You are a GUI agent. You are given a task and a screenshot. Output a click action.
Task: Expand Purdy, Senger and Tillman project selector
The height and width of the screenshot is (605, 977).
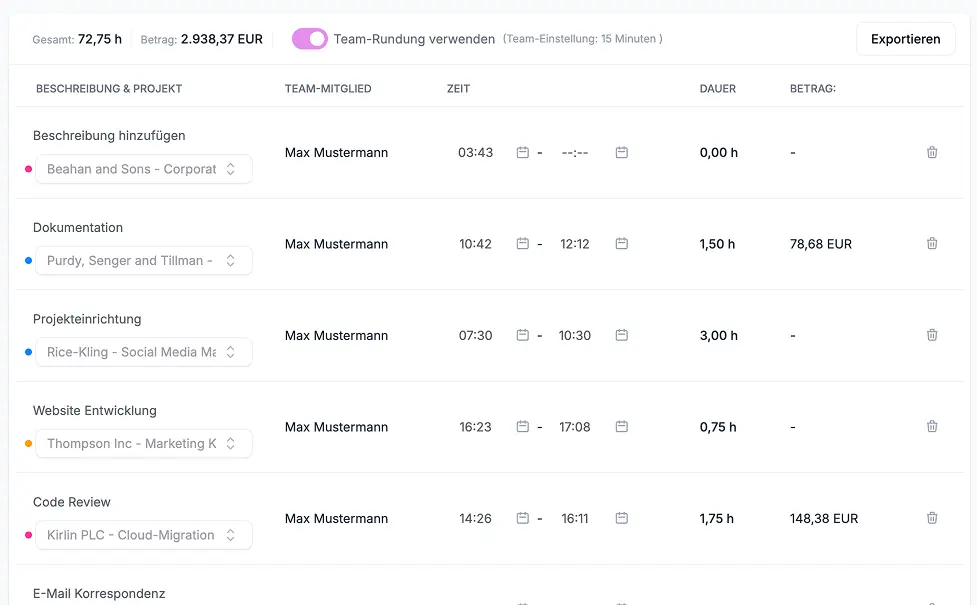point(143,261)
